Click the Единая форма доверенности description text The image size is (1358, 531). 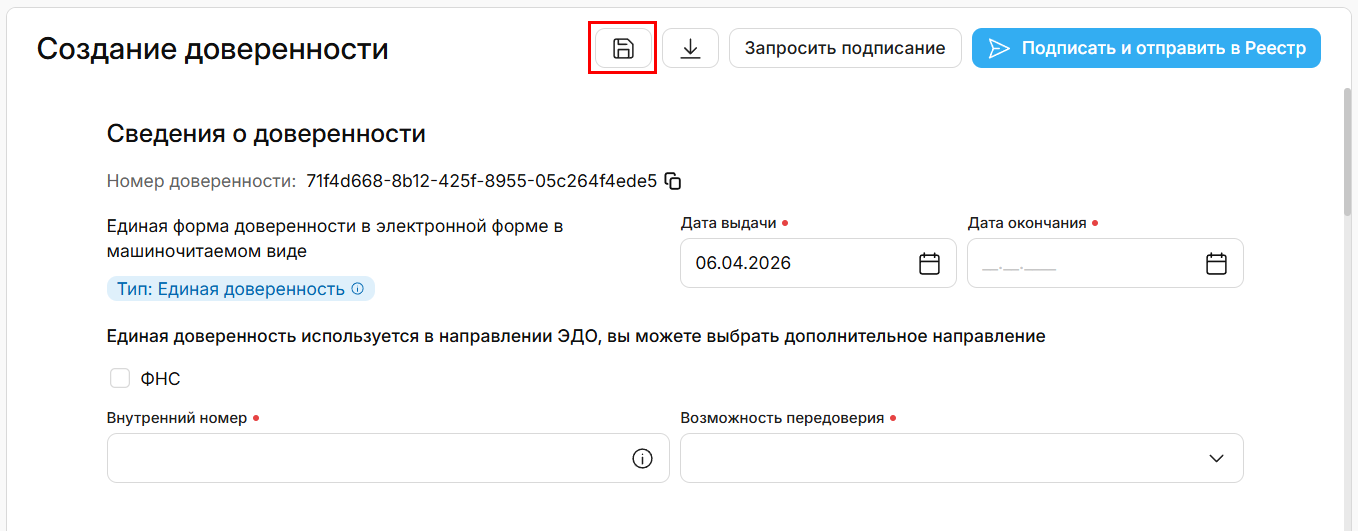[x=334, y=238]
